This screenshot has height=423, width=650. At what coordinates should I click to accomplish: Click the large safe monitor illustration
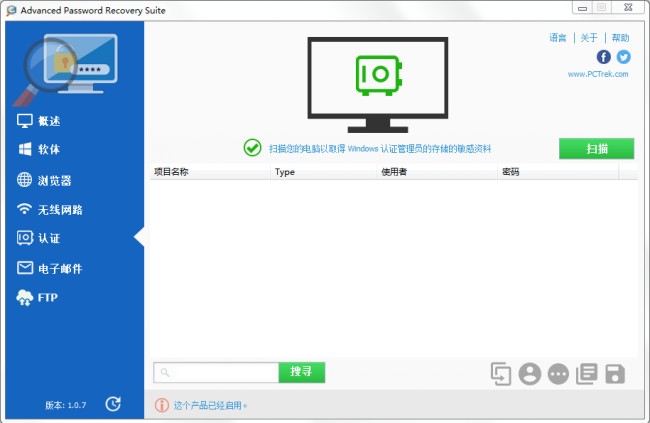point(378,85)
